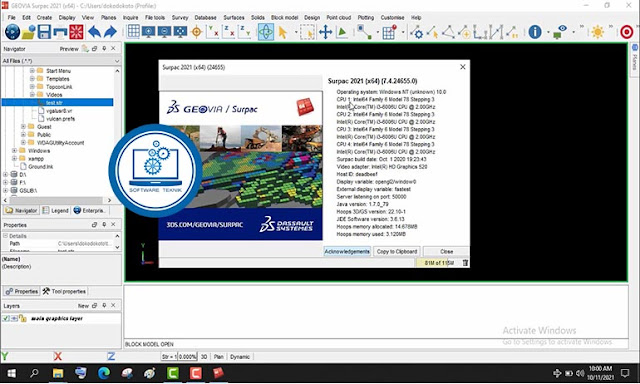Click the yellow sun lighting icon
The height and width of the screenshot is (384, 640).
pyautogui.click(x=598, y=32)
